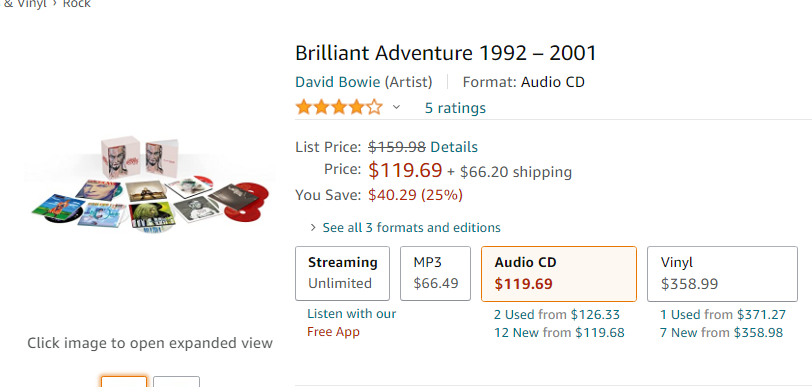This screenshot has width=812, height=387.
Task: Click the Listen with our text link
Action: (x=352, y=313)
